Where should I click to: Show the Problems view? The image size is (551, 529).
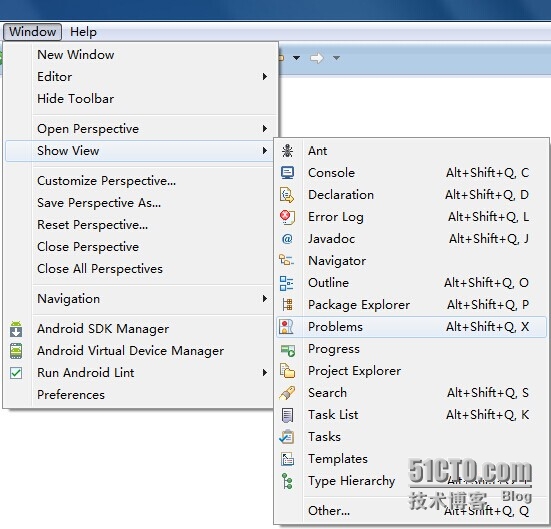point(411,327)
